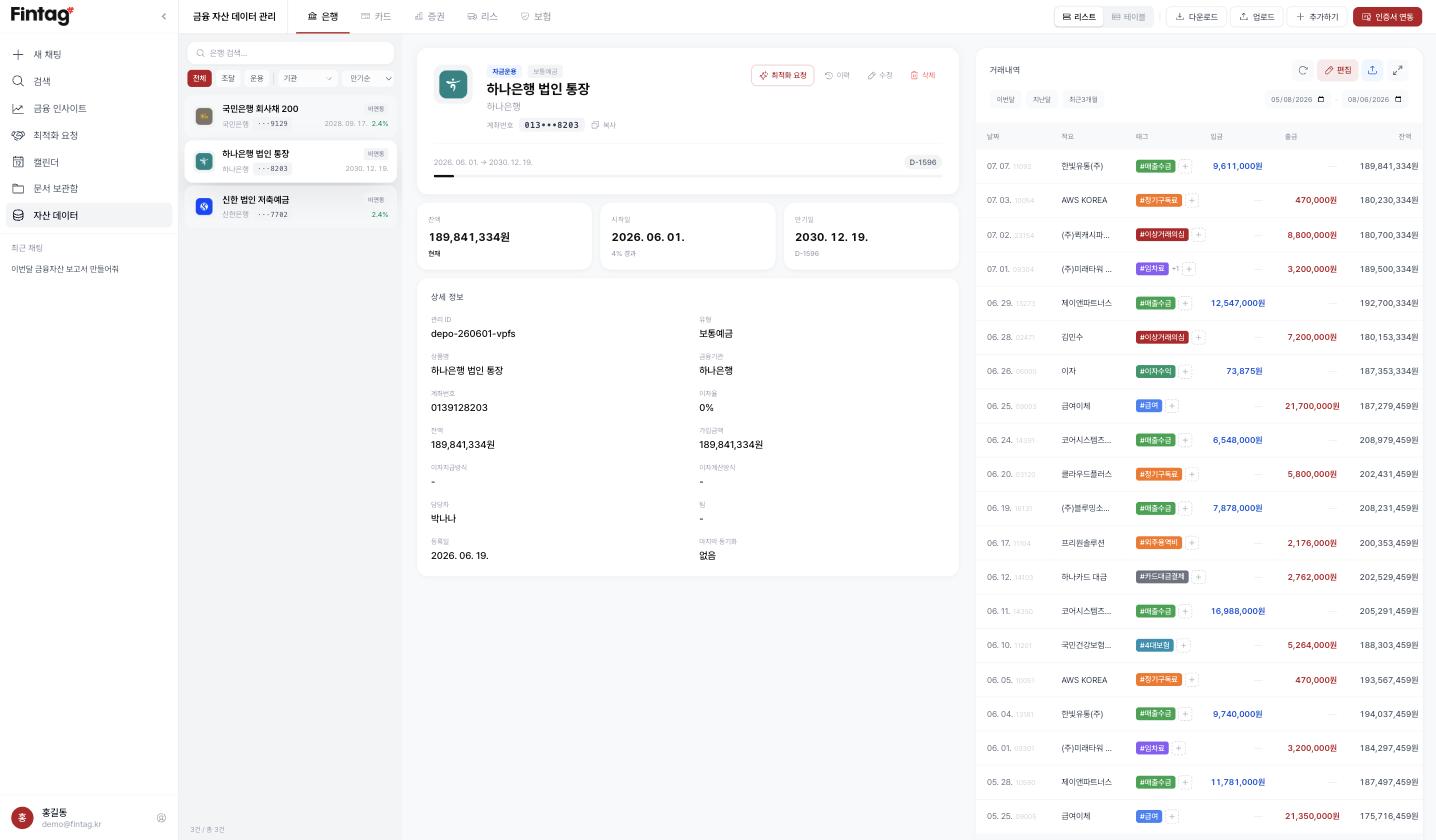The height and width of the screenshot is (840, 1436).
Task: Click the #정기구독료 tag on the 07. 03. row
Action: [1159, 200]
